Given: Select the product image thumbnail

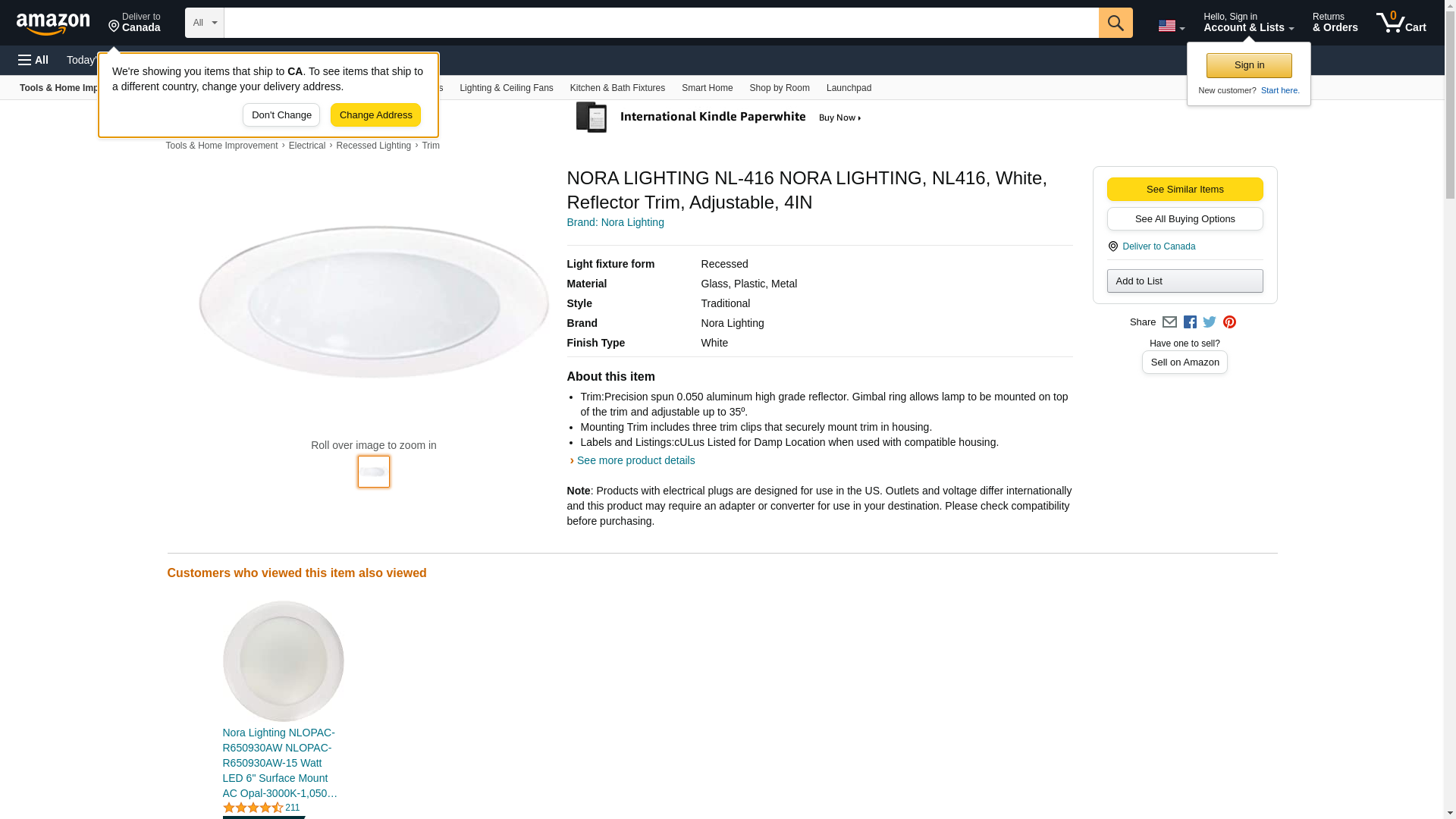Looking at the screenshot, I should pyautogui.click(x=374, y=472).
